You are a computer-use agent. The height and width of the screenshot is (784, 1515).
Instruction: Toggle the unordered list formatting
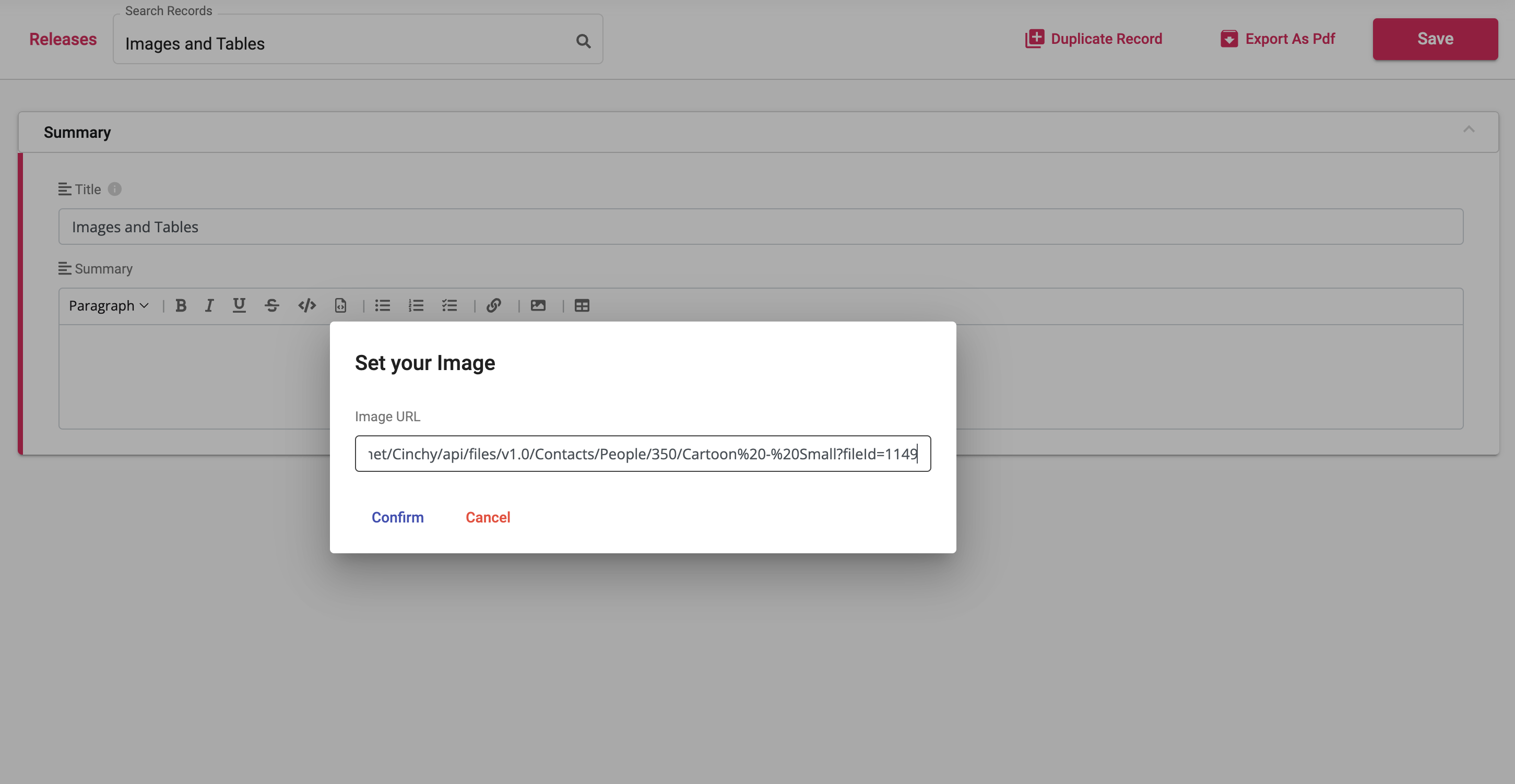pyautogui.click(x=383, y=305)
